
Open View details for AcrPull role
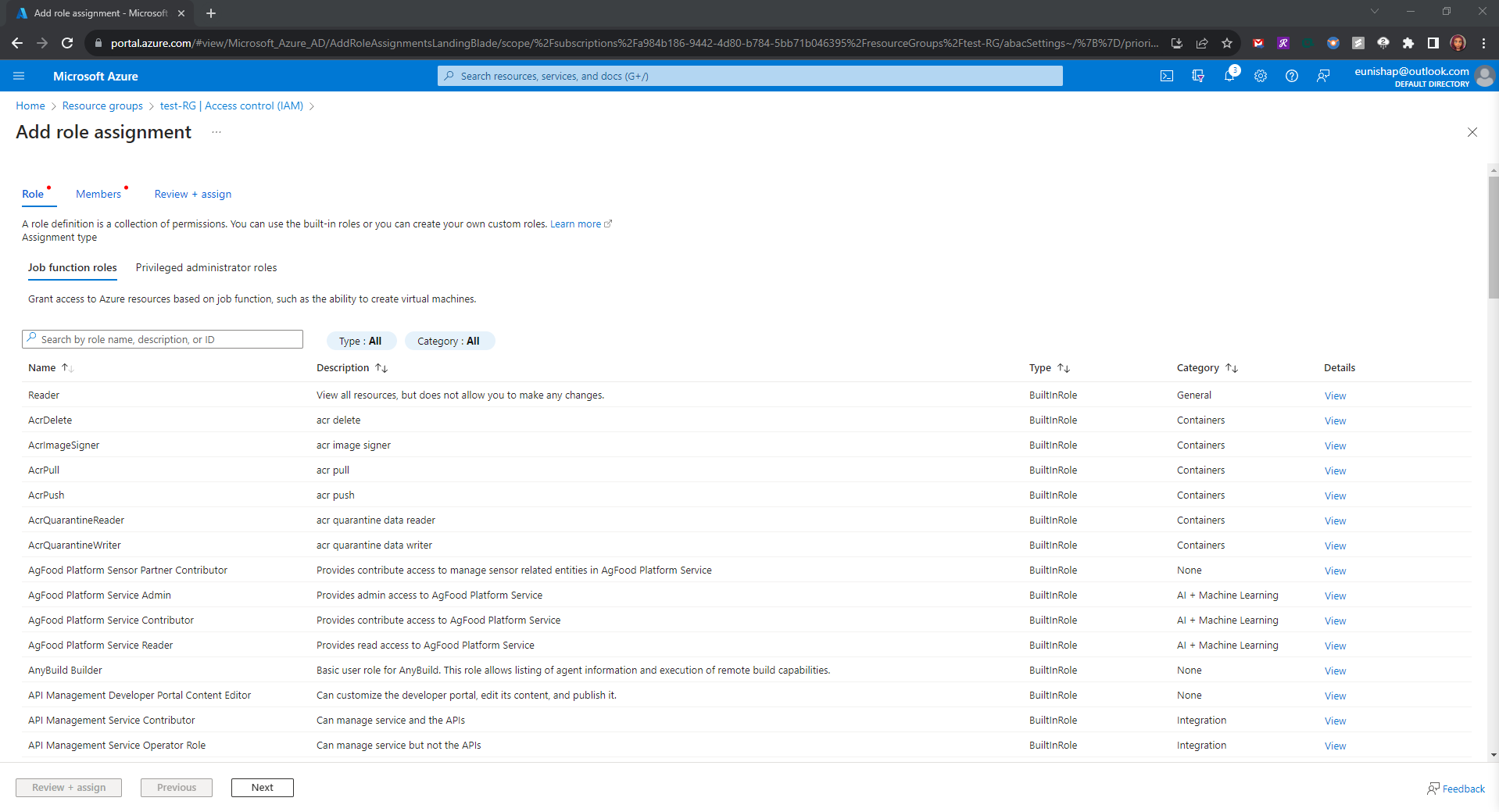[x=1335, y=470]
